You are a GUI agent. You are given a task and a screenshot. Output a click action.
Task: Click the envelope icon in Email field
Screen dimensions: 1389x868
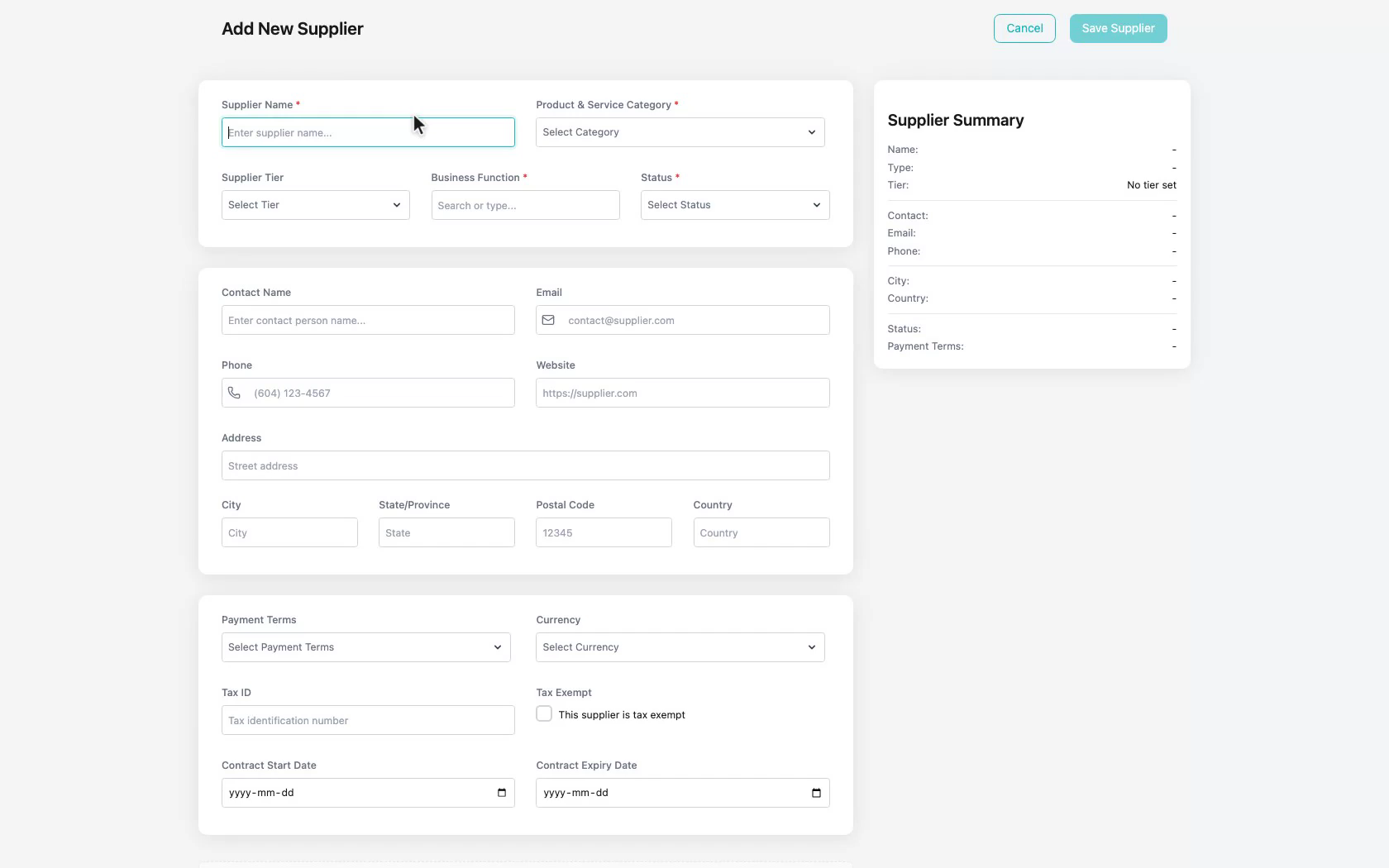[548, 320]
